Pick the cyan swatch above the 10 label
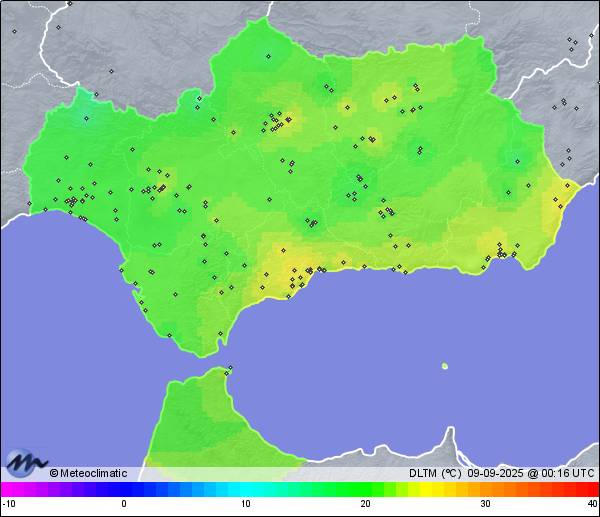This screenshot has width=600, height=517. [x=246, y=489]
